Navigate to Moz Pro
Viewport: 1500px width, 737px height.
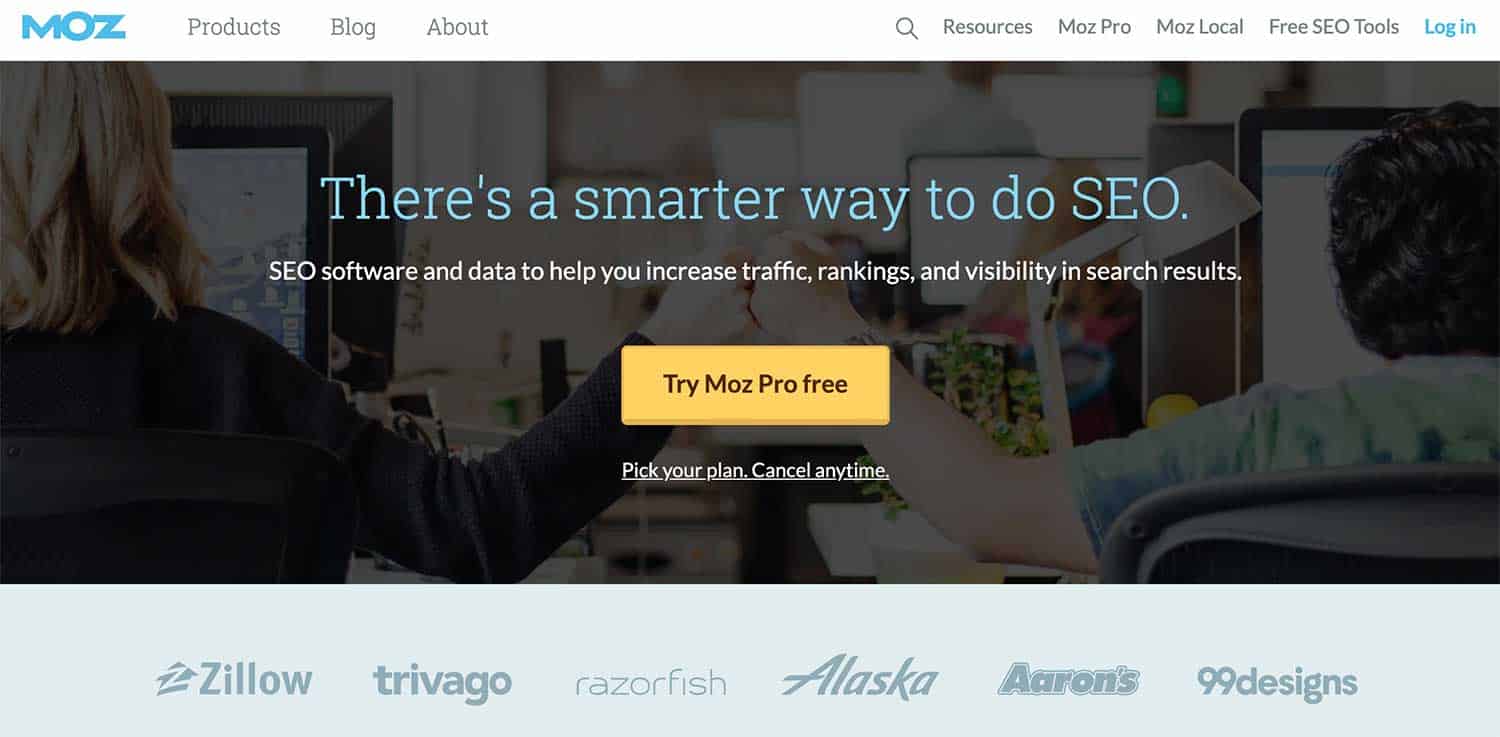coord(1094,27)
